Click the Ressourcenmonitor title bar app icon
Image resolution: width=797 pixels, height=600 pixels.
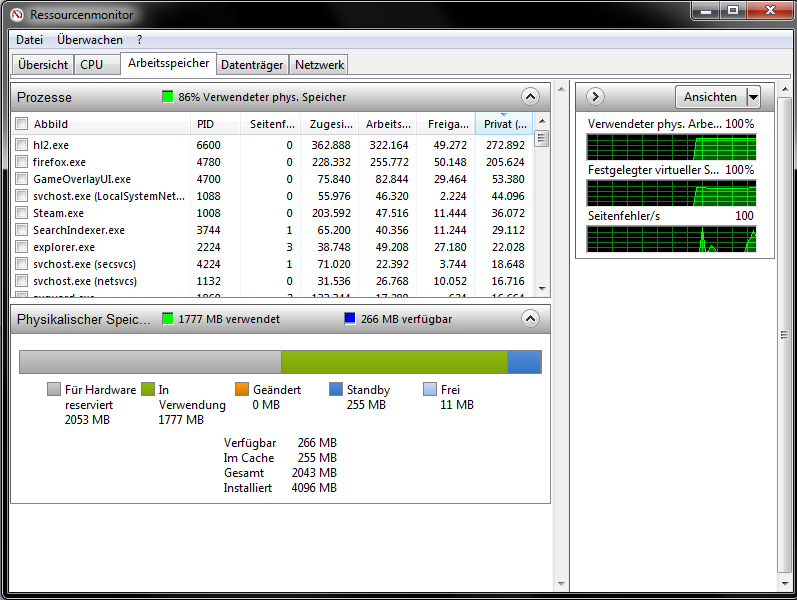coord(17,14)
